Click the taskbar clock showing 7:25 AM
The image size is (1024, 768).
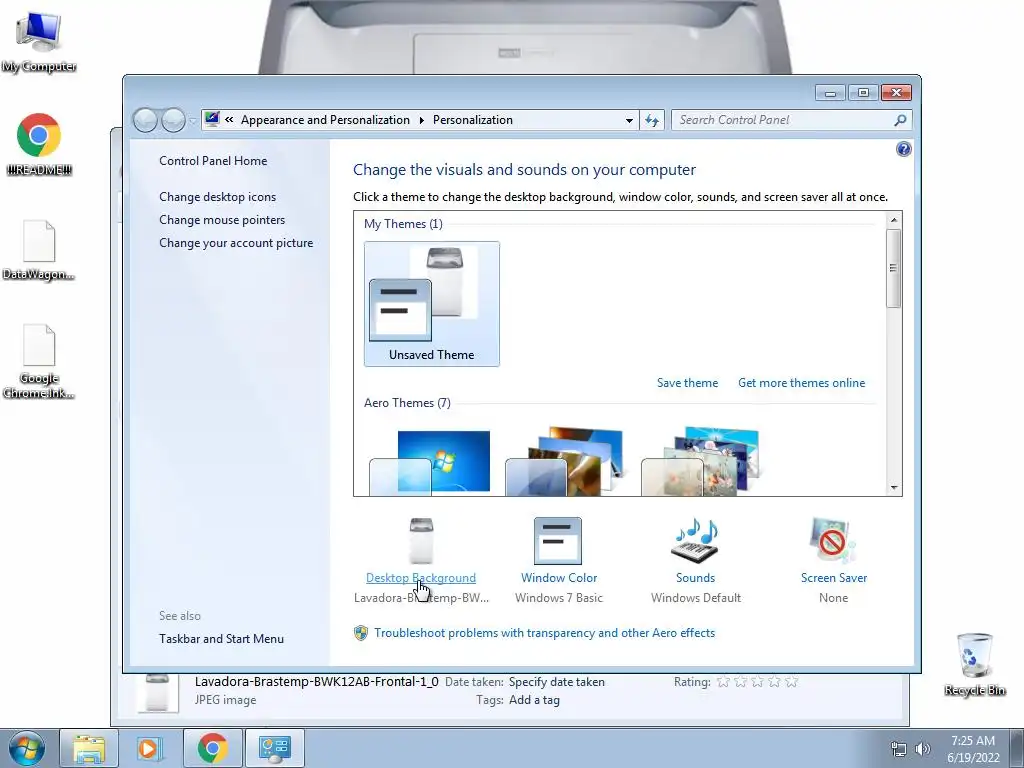(x=973, y=749)
